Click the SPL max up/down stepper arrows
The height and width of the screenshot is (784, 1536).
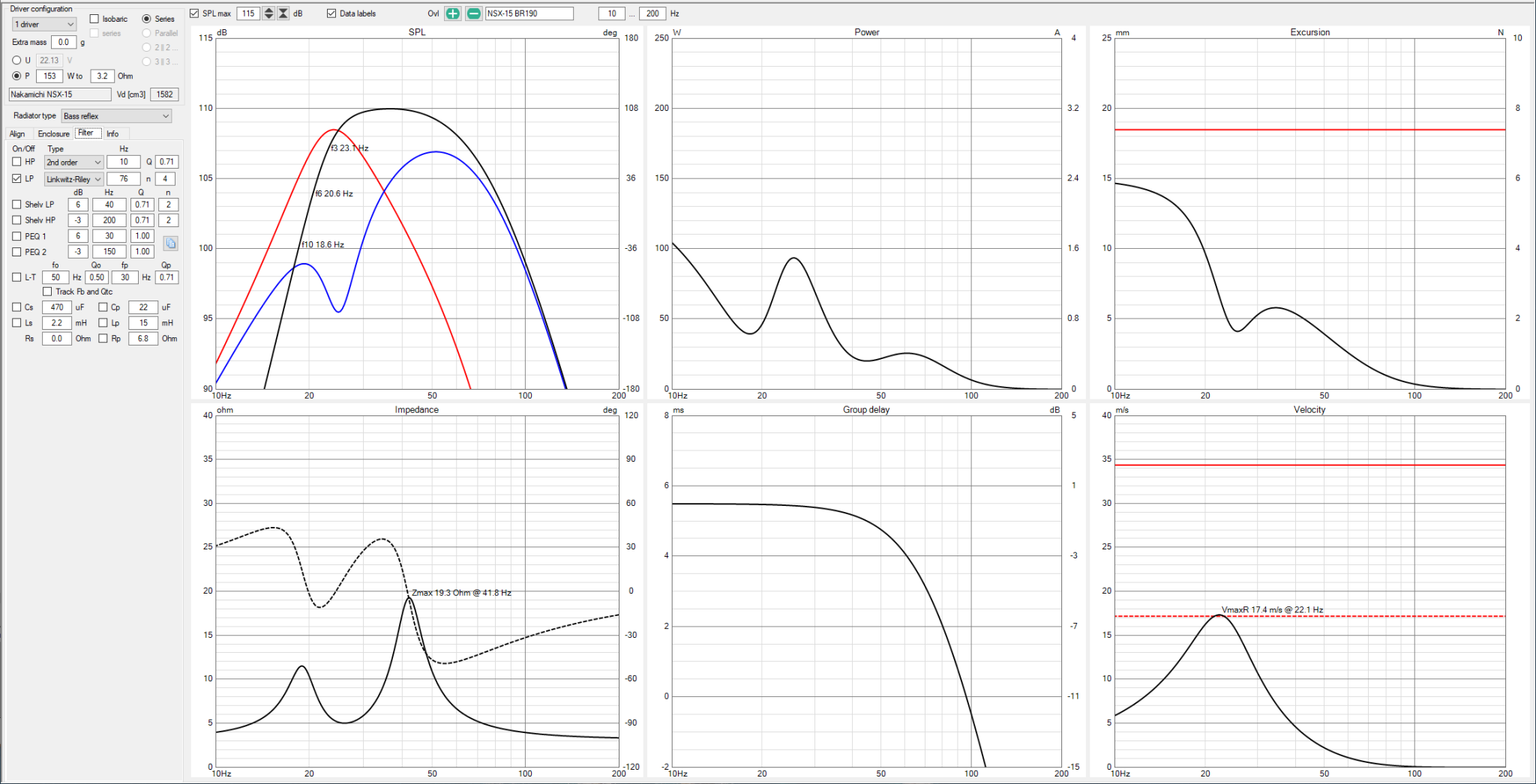pos(268,13)
